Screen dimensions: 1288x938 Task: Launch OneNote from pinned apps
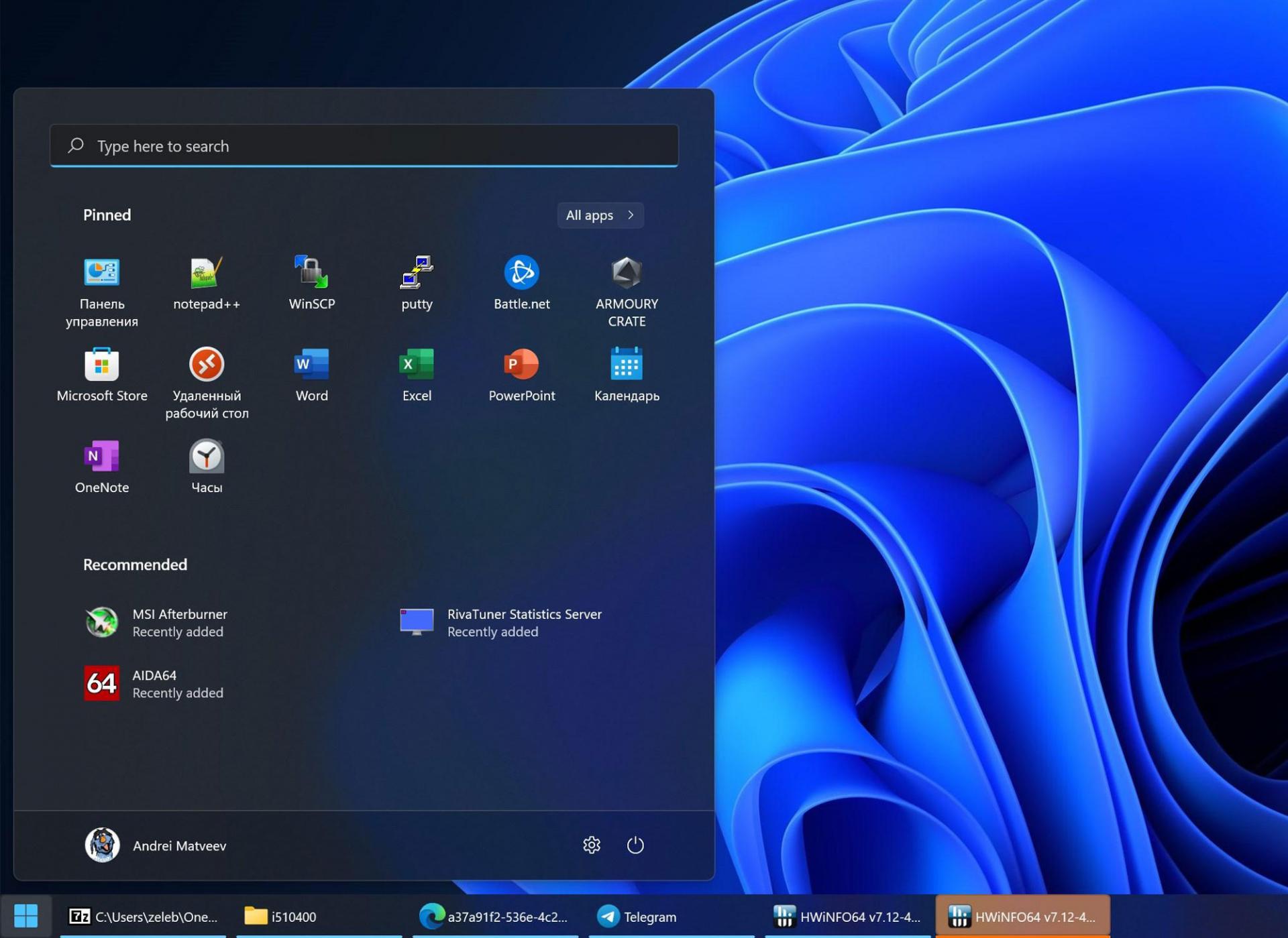pyautogui.click(x=102, y=467)
